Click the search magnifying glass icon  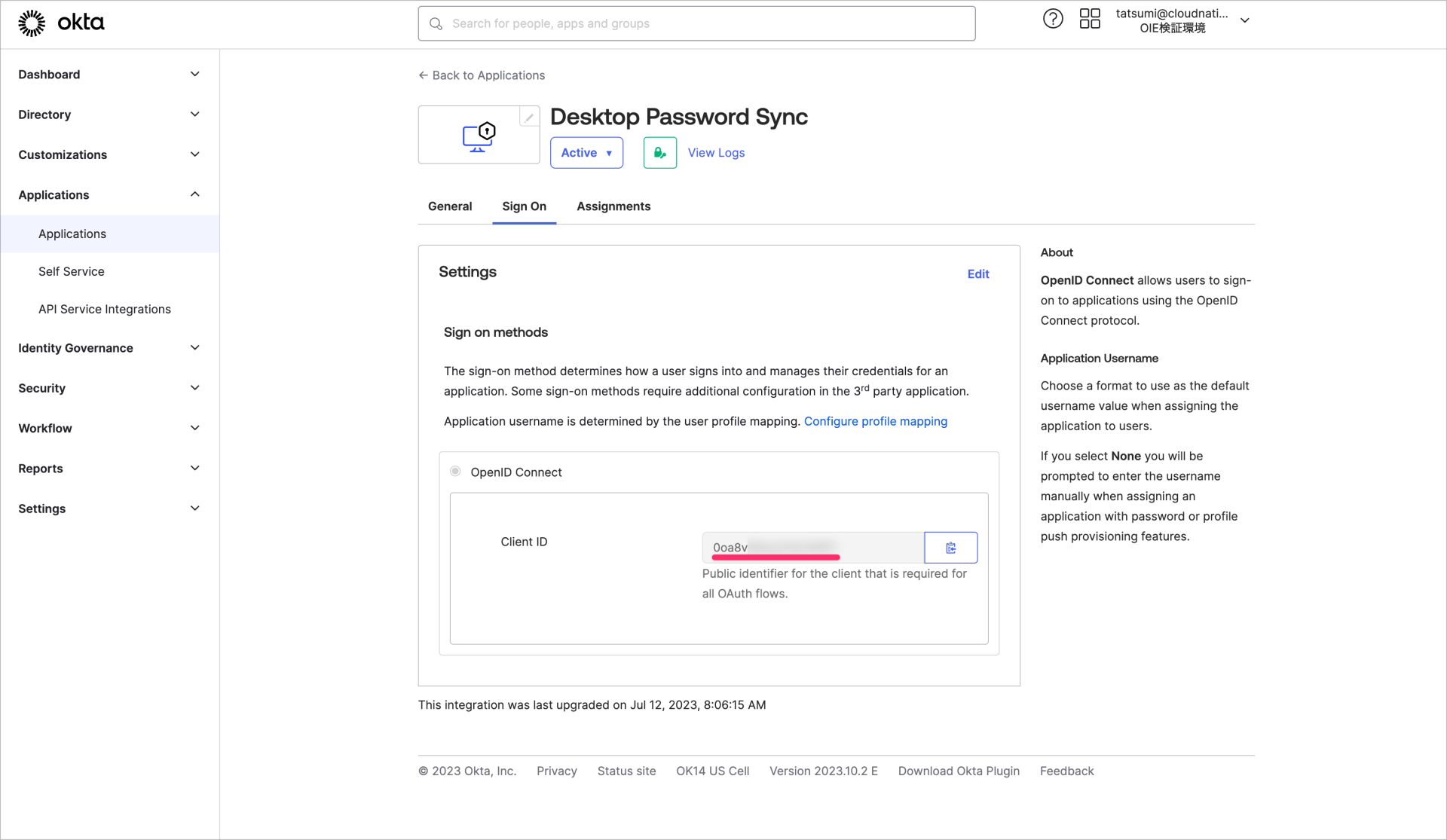[436, 23]
